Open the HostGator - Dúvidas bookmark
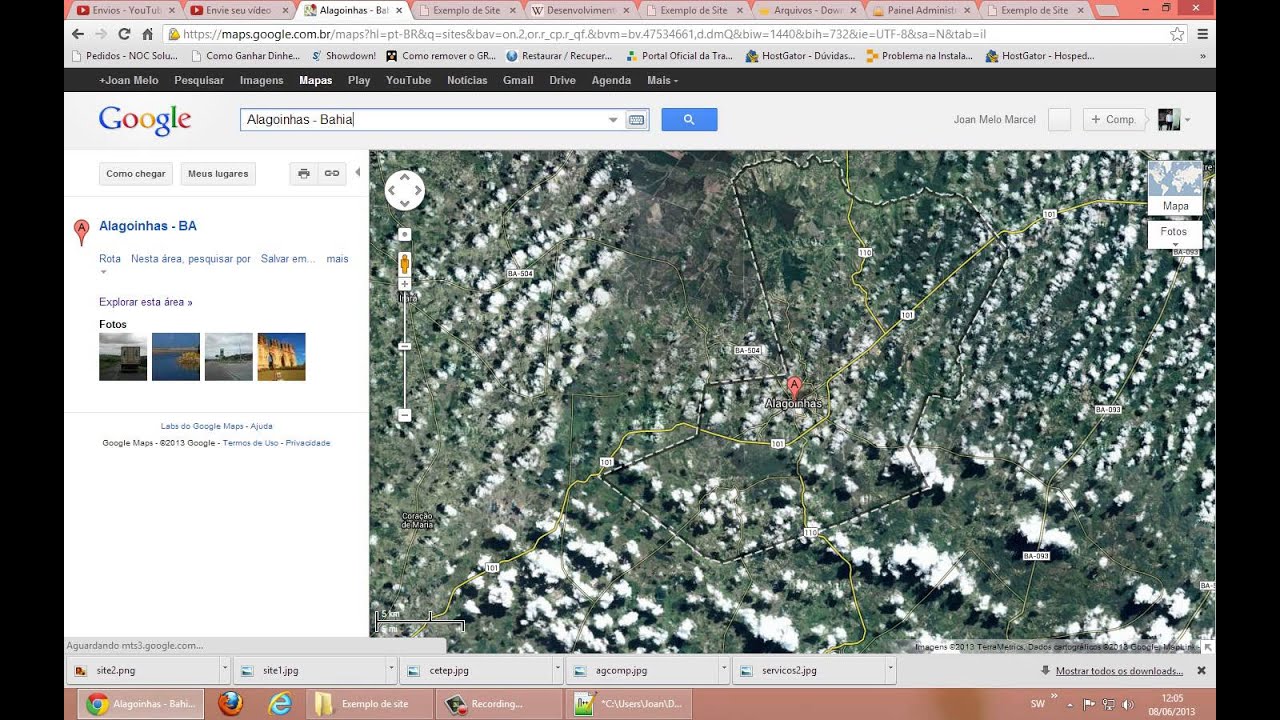This screenshot has width=1280, height=720. tap(800, 56)
